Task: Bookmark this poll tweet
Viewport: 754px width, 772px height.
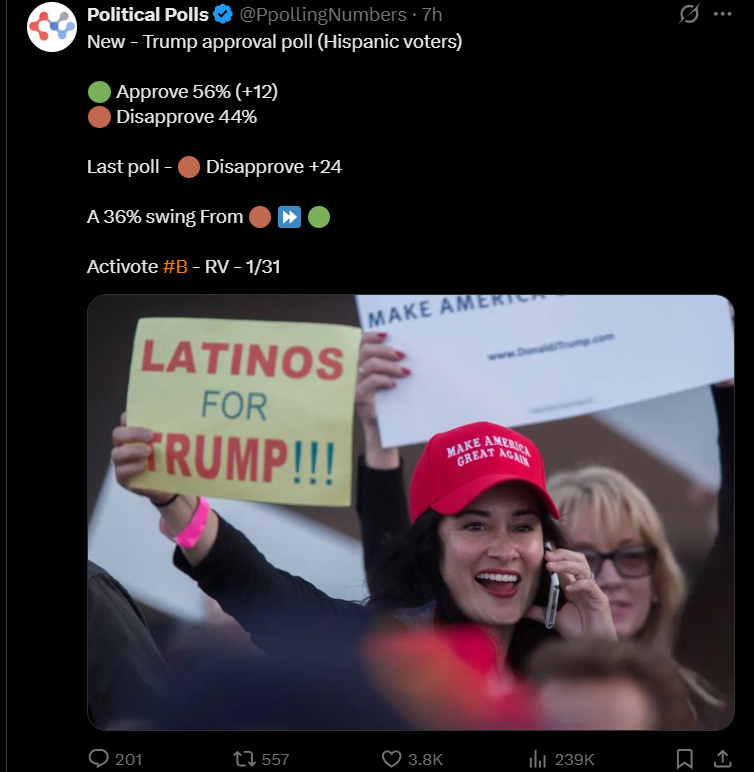Action: [x=685, y=759]
